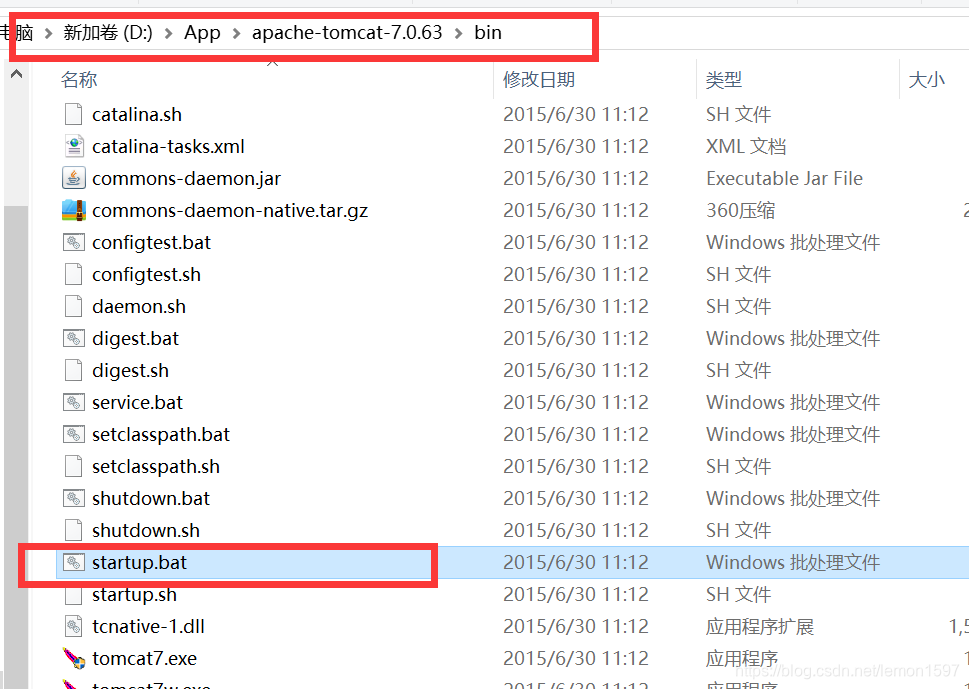Click the modified date of catalina.sh
Image resolution: width=969 pixels, height=689 pixels.
[x=575, y=114]
